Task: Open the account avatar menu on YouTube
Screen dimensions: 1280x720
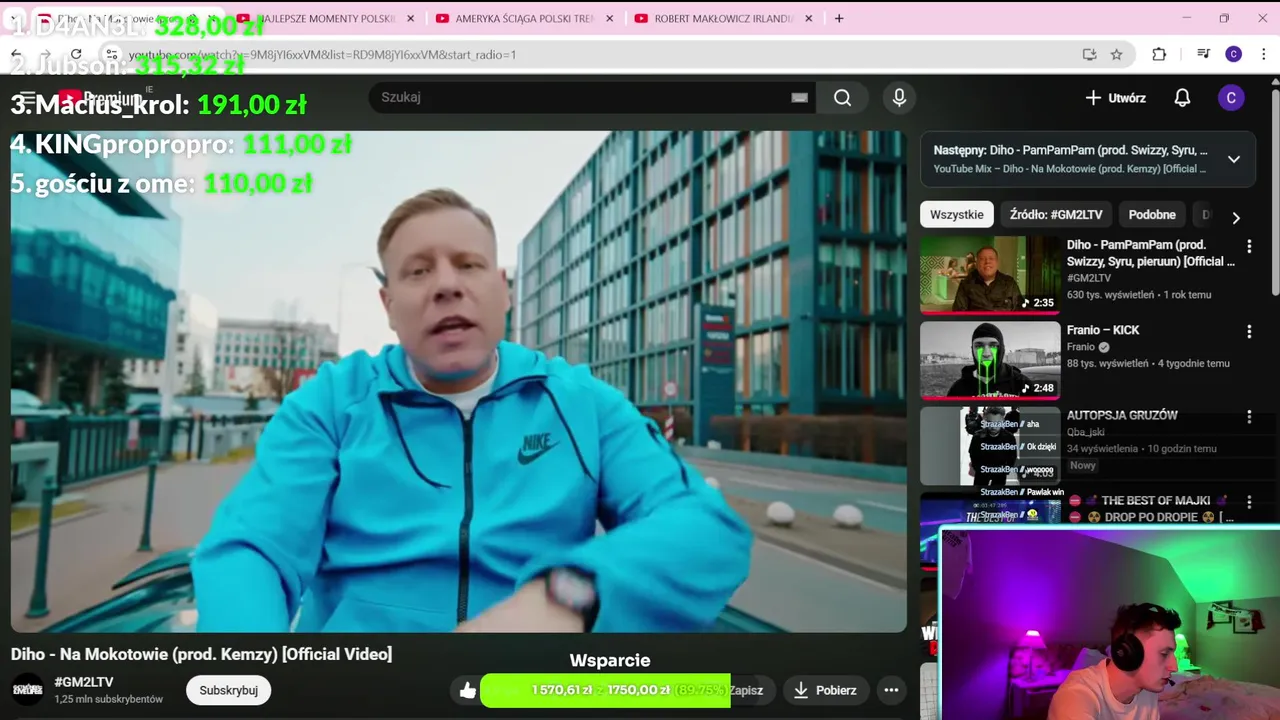Action: (x=1231, y=97)
